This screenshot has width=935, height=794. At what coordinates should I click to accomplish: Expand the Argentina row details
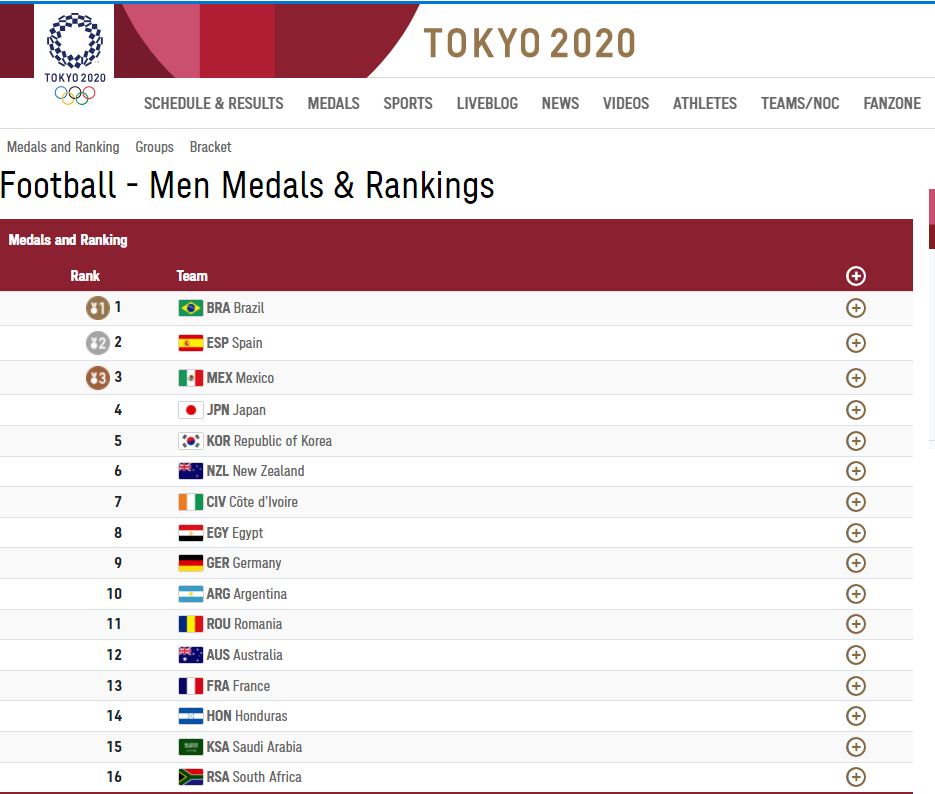click(x=855, y=594)
